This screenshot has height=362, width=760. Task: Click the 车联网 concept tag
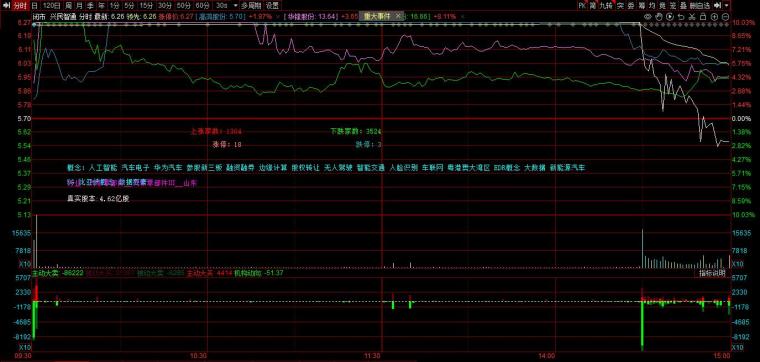(x=432, y=168)
